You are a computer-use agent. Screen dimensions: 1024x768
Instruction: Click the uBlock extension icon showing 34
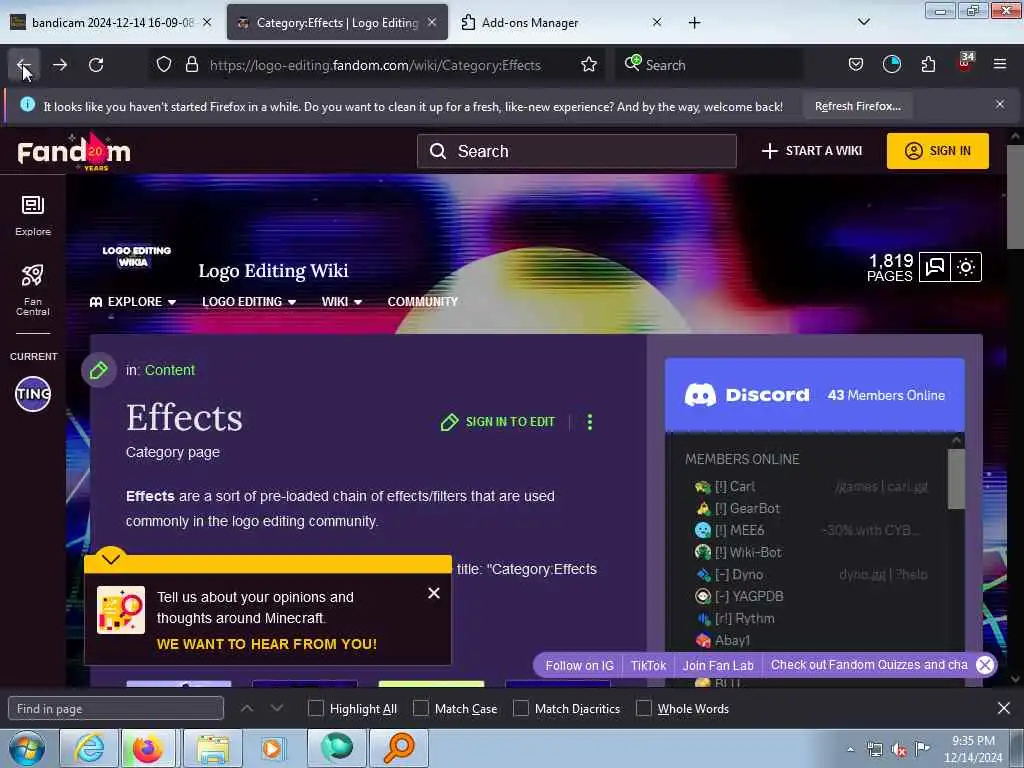[x=965, y=63]
